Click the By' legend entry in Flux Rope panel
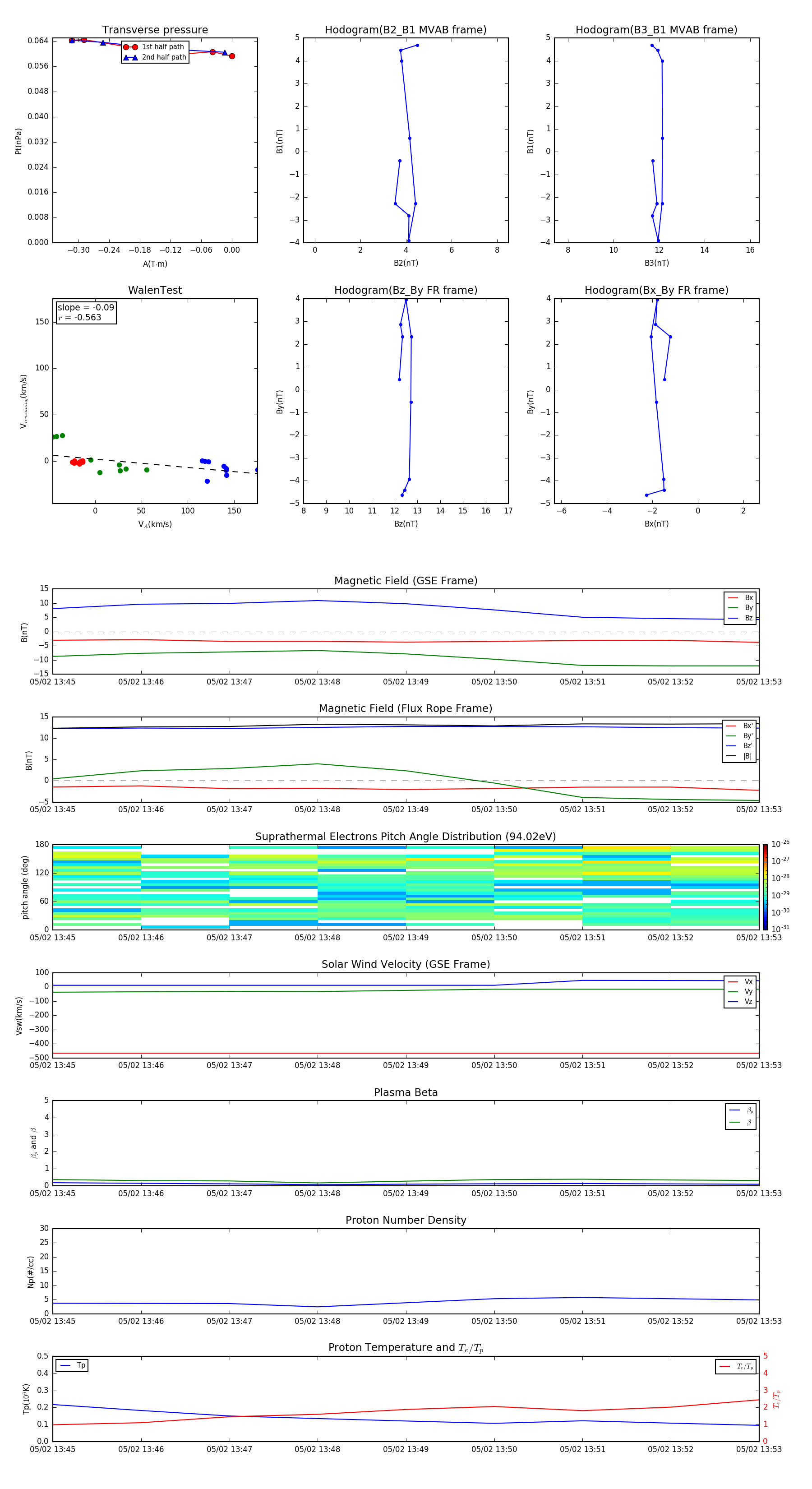Screen dimensions: 812x1489 coord(739,736)
